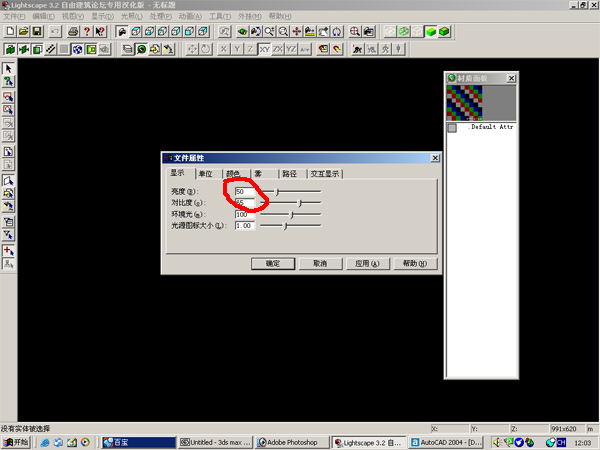
Task: Click the zoom-in magnifier icon
Action: pos(269,31)
